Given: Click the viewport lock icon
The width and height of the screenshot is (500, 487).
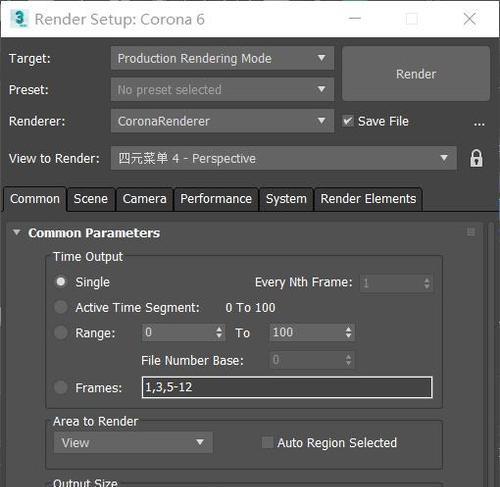Looking at the screenshot, I should click(476, 158).
